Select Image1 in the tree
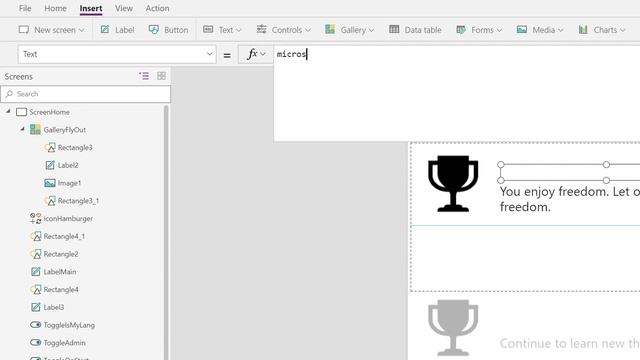 [x=69, y=183]
